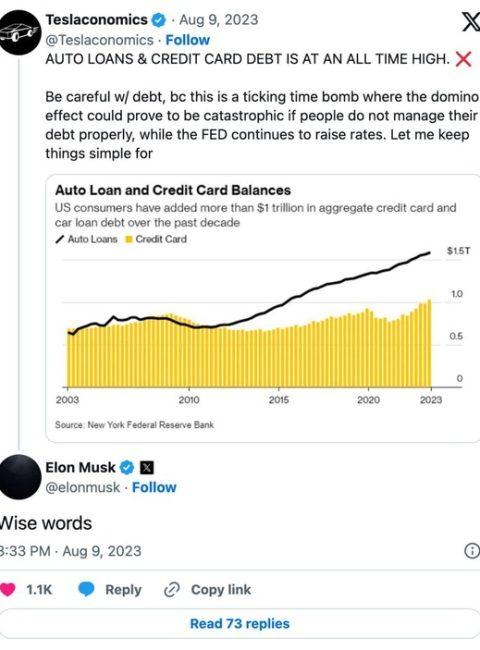The width and height of the screenshot is (480, 650).
Task: Open the @Teslaconomics handle link
Action: pos(99,40)
